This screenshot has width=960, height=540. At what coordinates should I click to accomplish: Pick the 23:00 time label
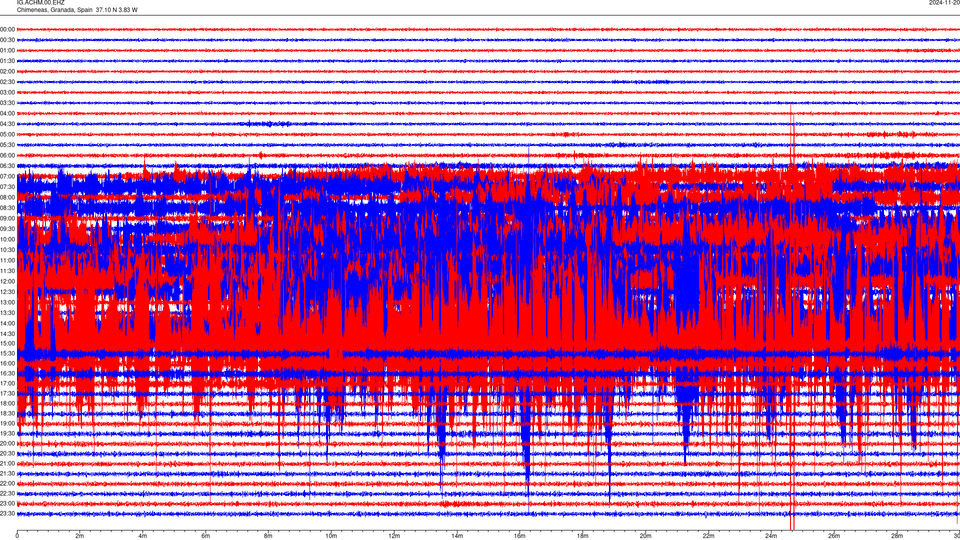click(x=7, y=503)
